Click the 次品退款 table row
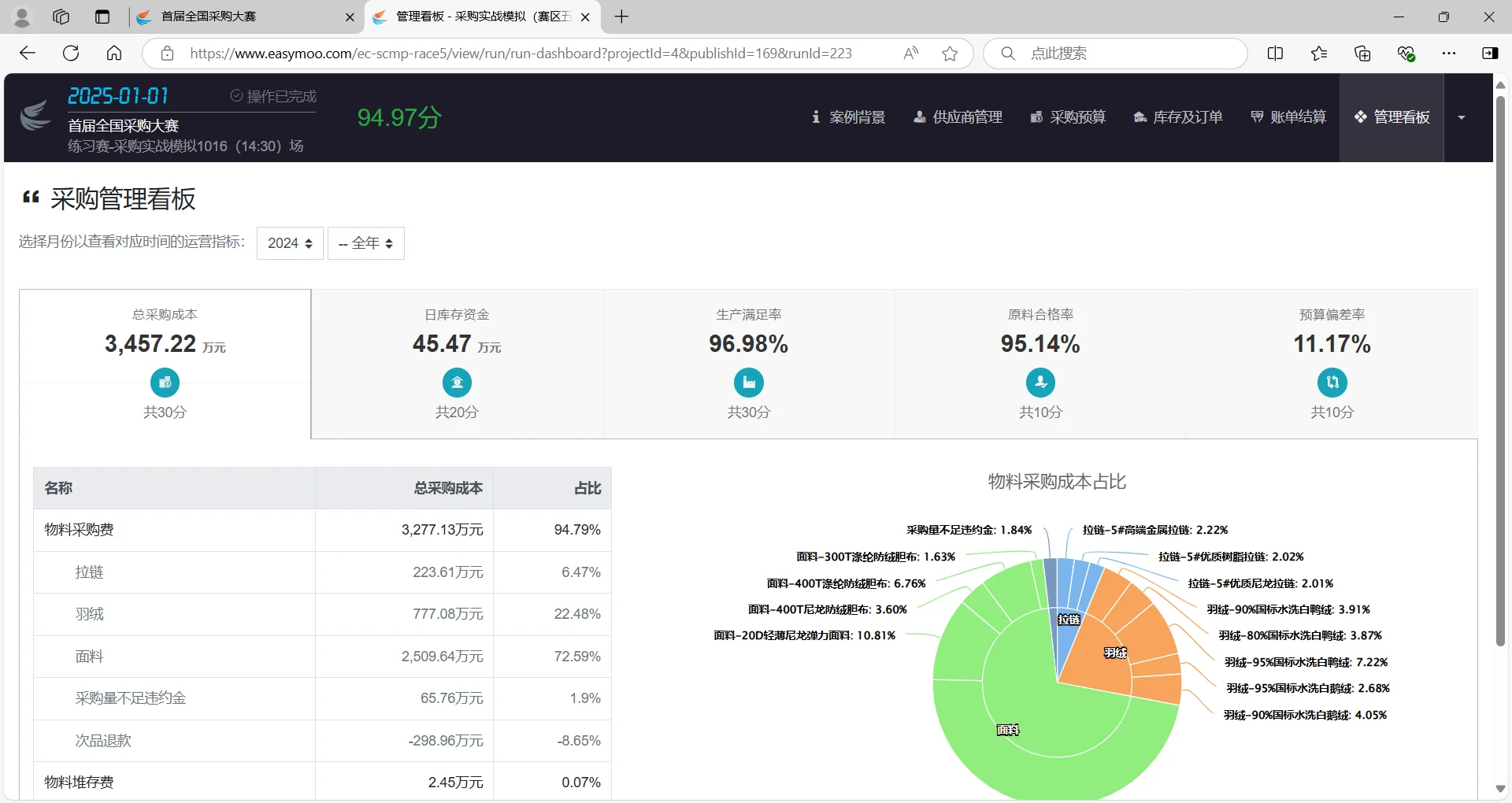This screenshot has height=803, width=1512. [323, 741]
